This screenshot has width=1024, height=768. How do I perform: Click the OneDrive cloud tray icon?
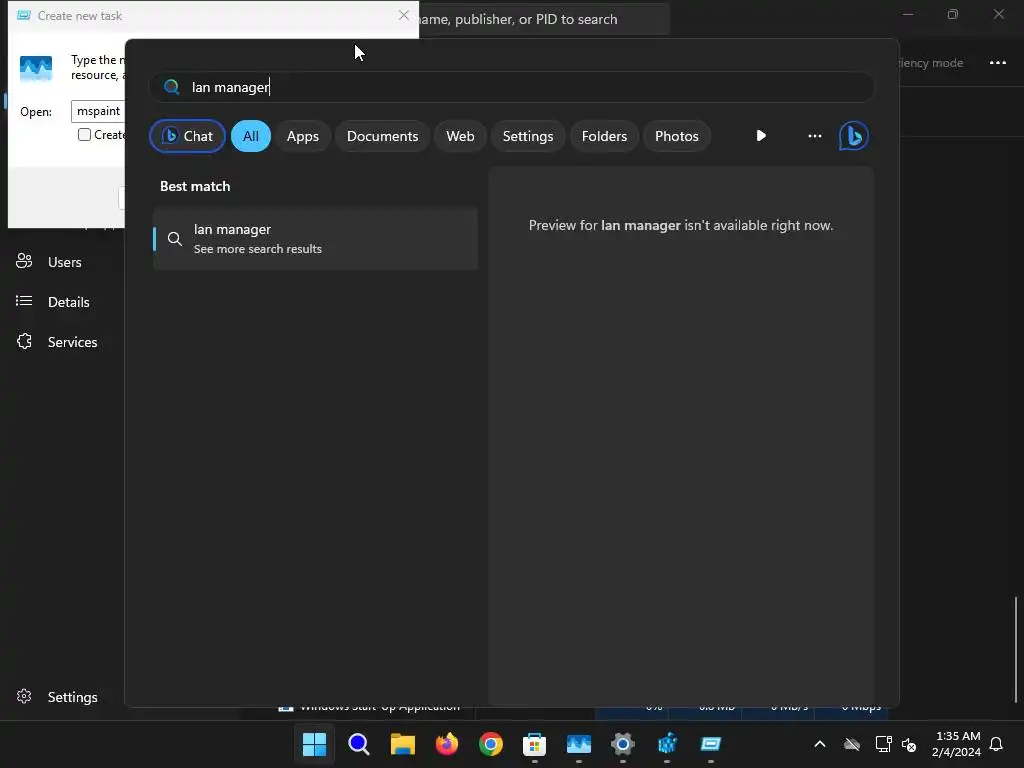point(852,744)
